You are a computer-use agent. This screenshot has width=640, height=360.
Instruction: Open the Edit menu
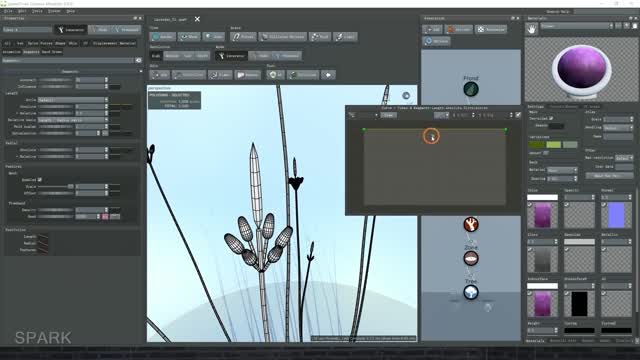click(x=22, y=11)
